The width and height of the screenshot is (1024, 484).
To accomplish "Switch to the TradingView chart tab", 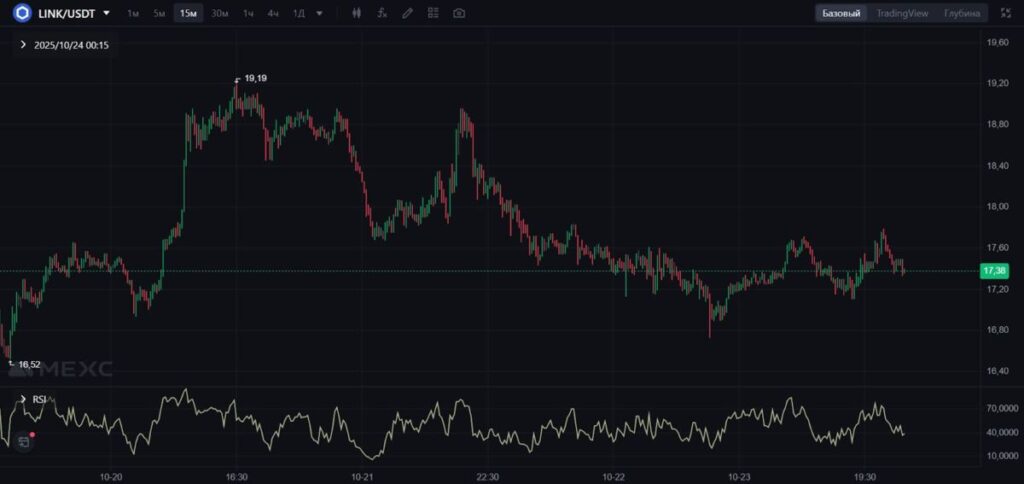I will (x=902, y=14).
